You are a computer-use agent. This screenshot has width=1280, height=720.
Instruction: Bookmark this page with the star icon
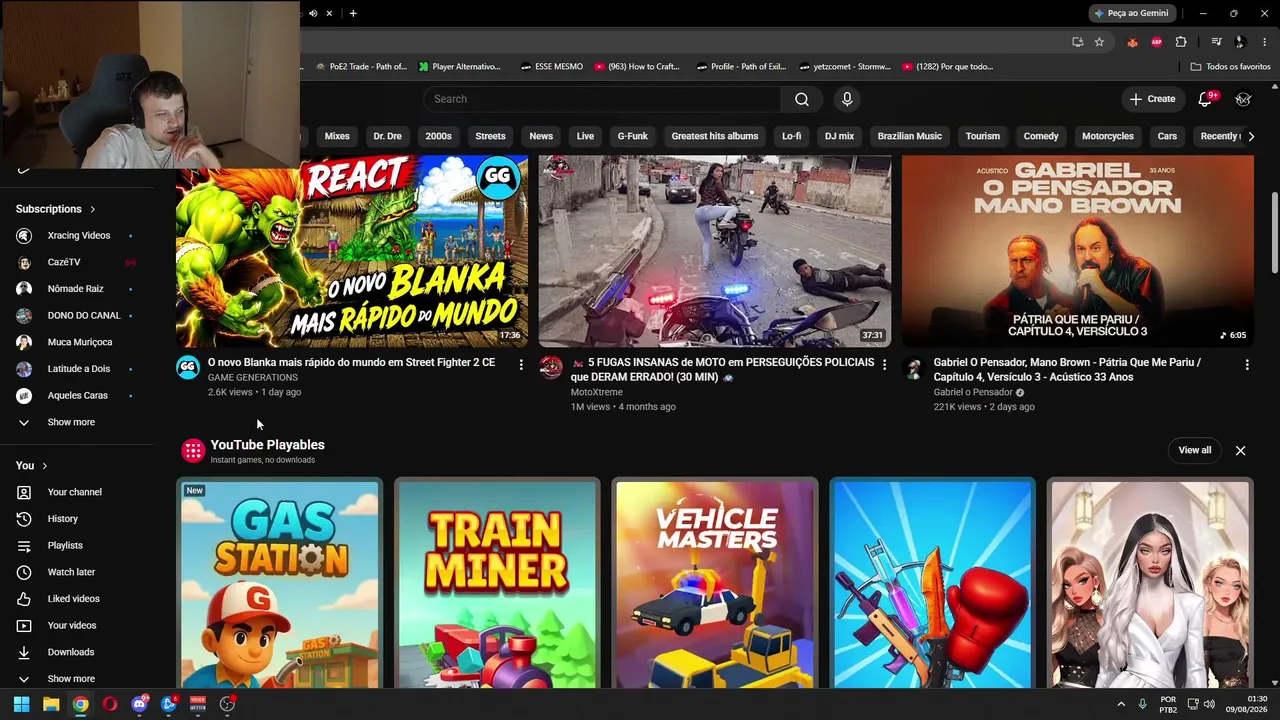pyautogui.click(x=1099, y=42)
